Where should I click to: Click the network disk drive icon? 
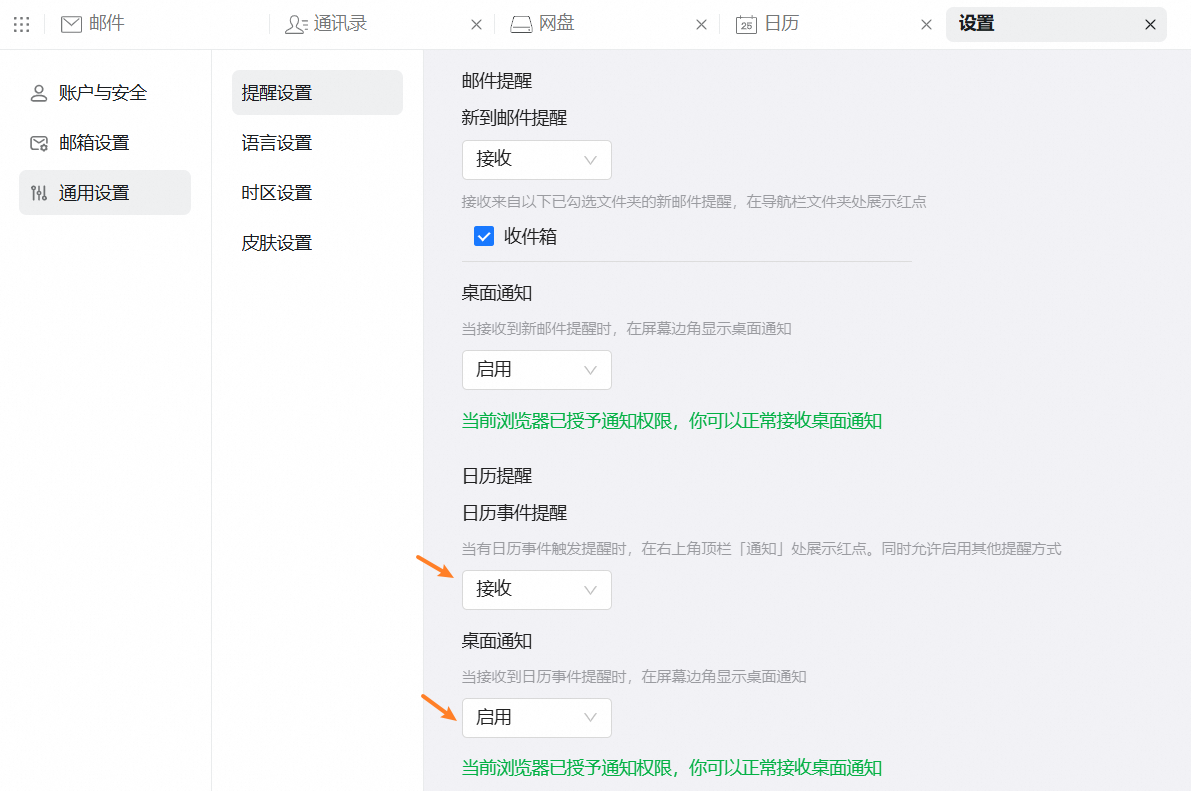[521, 24]
